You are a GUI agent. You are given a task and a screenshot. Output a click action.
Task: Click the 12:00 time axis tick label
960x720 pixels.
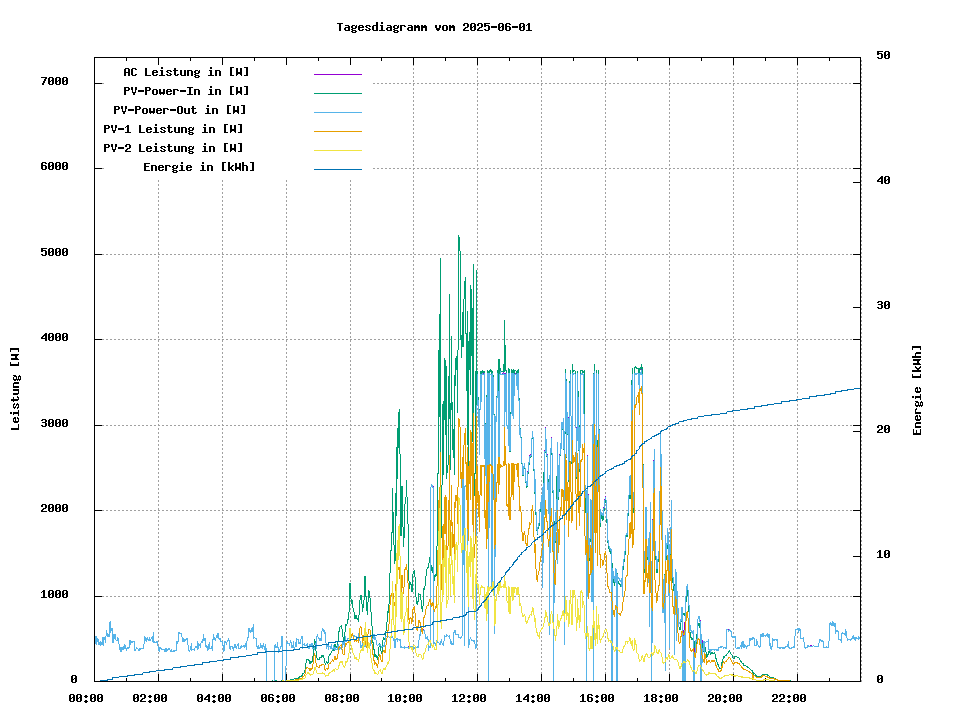(x=469, y=698)
